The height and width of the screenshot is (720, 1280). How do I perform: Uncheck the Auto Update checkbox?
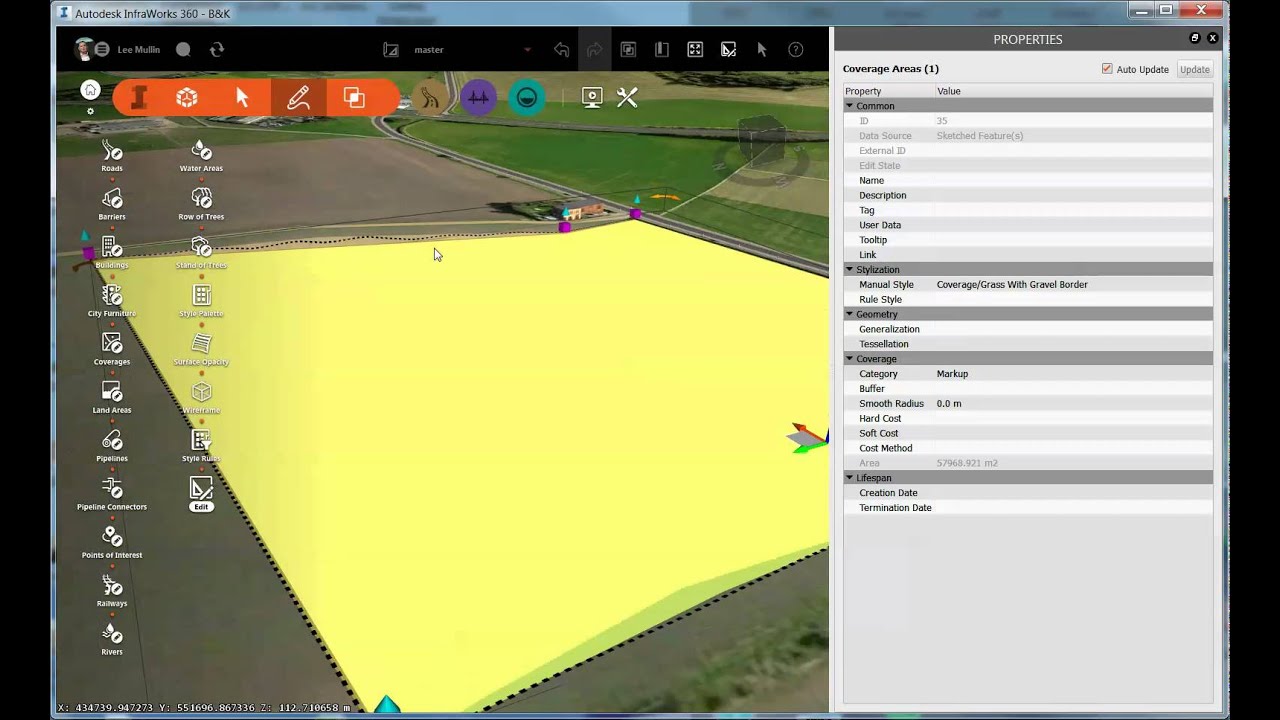[1107, 69]
